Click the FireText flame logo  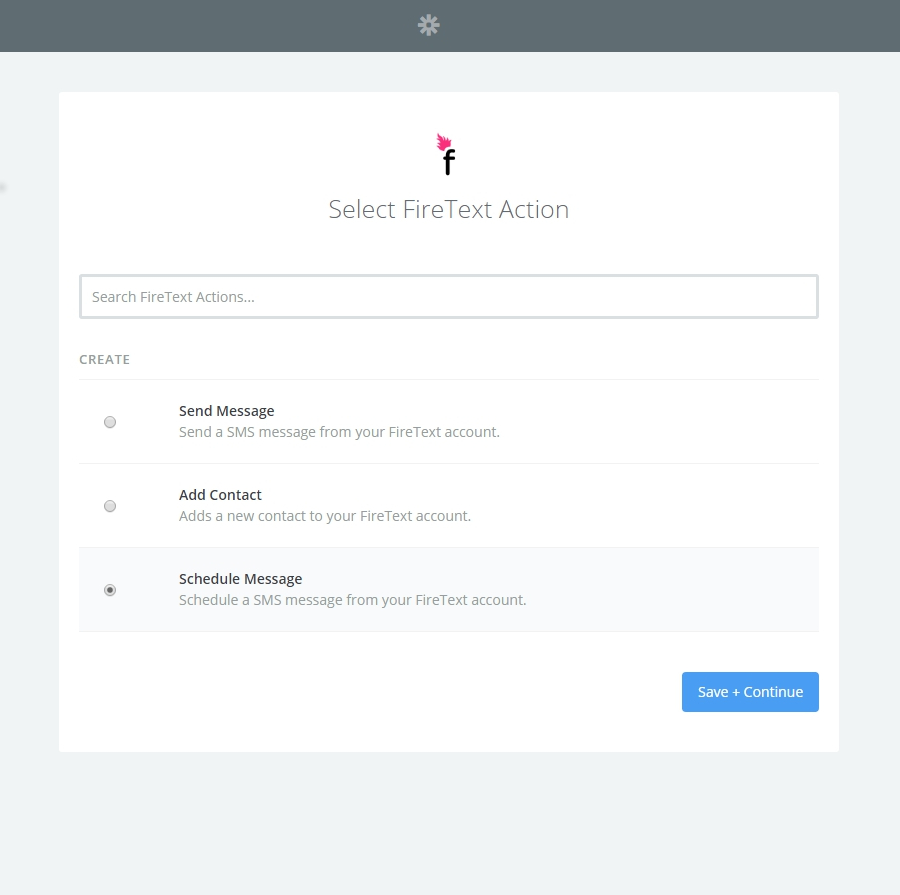447,154
